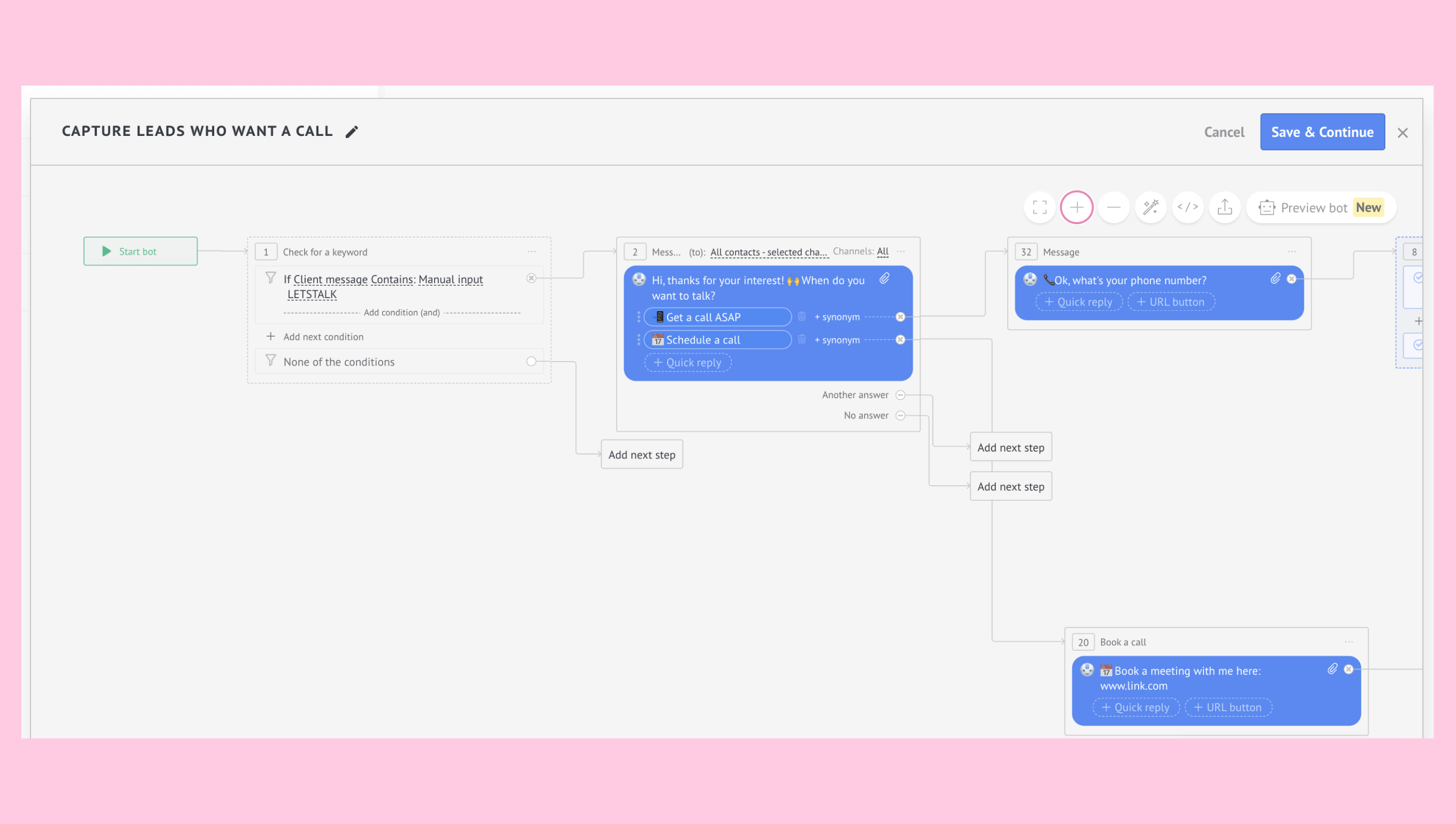The height and width of the screenshot is (824, 1456).
Task: Click the magic wand auto-arrange icon
Action: (x=1150, y=208)
